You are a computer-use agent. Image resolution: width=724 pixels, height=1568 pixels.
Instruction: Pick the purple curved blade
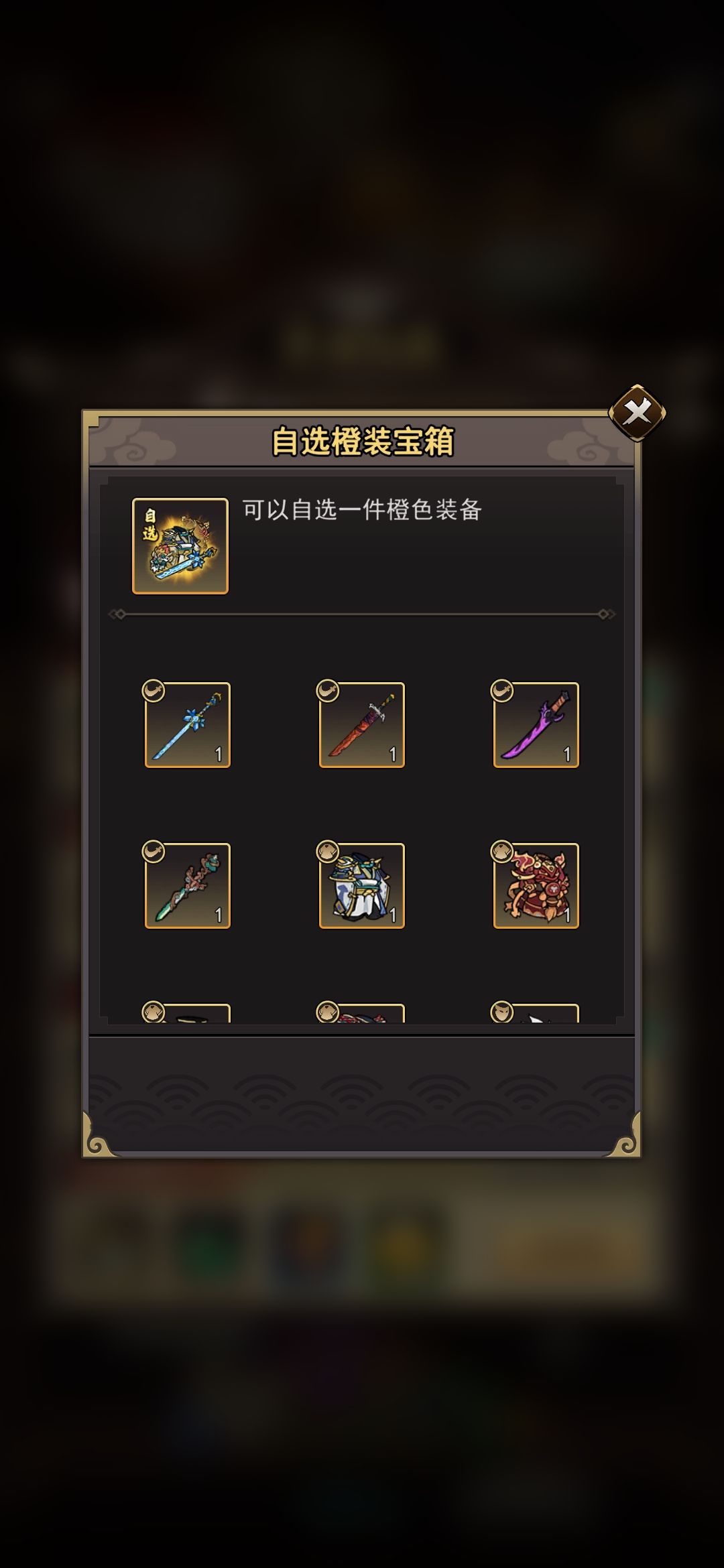pyautogui.click(x=536, y=725)
